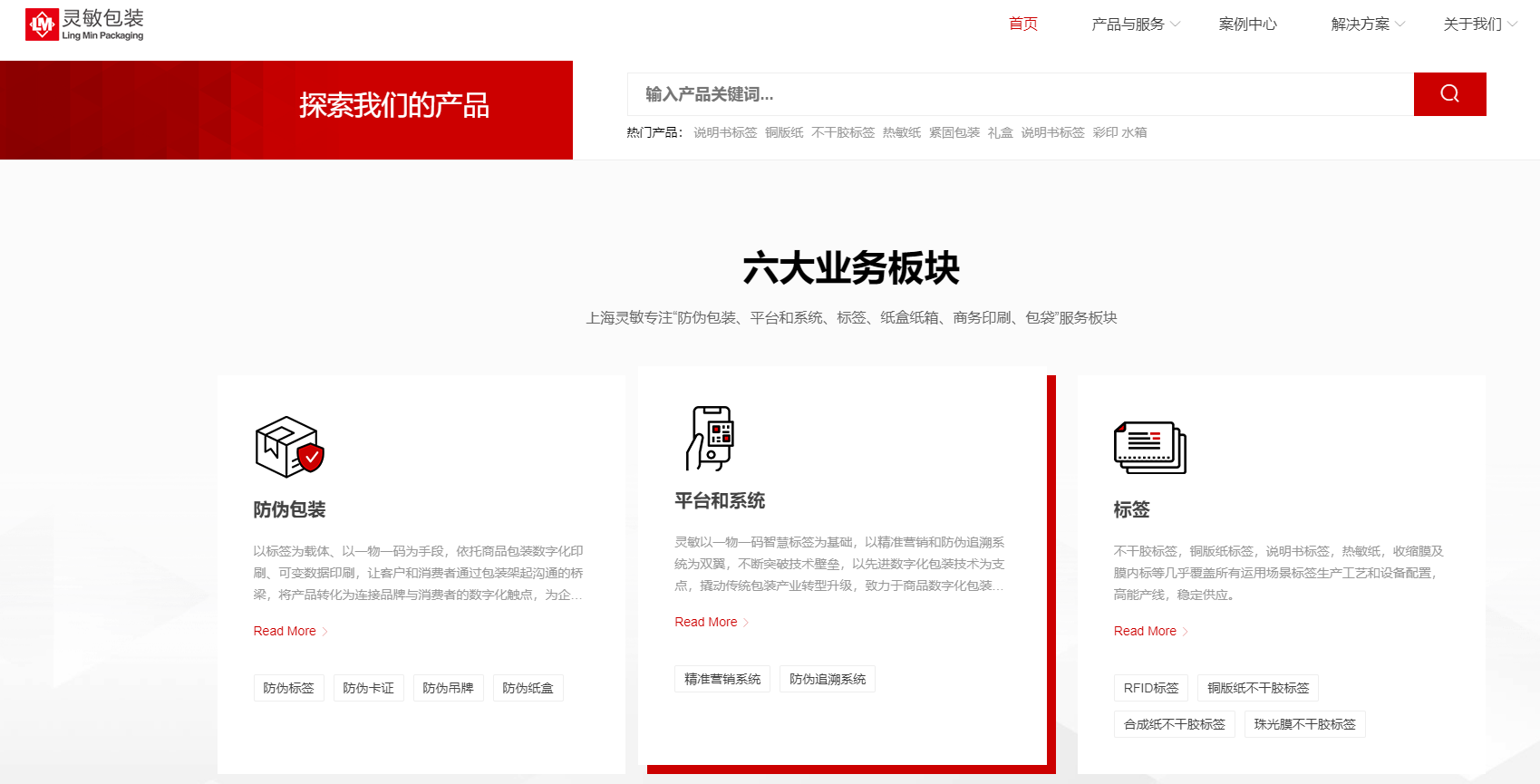This screenshot has width=1540, height=784.
Task: Go to the 首页 menu item
Action: point(1022,24)
